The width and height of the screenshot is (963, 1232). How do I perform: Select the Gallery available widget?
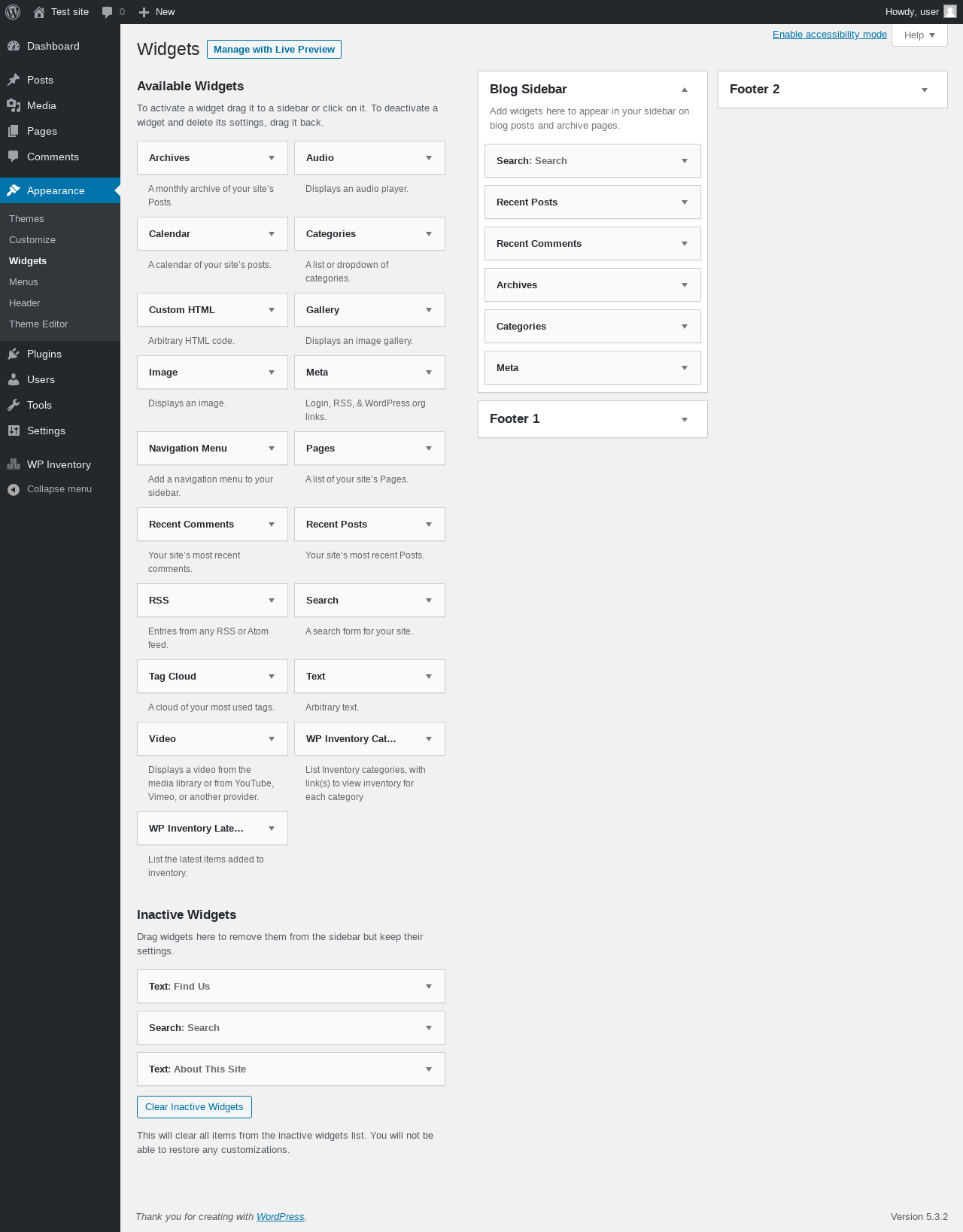pyautogui.click(x=369, y=310)
